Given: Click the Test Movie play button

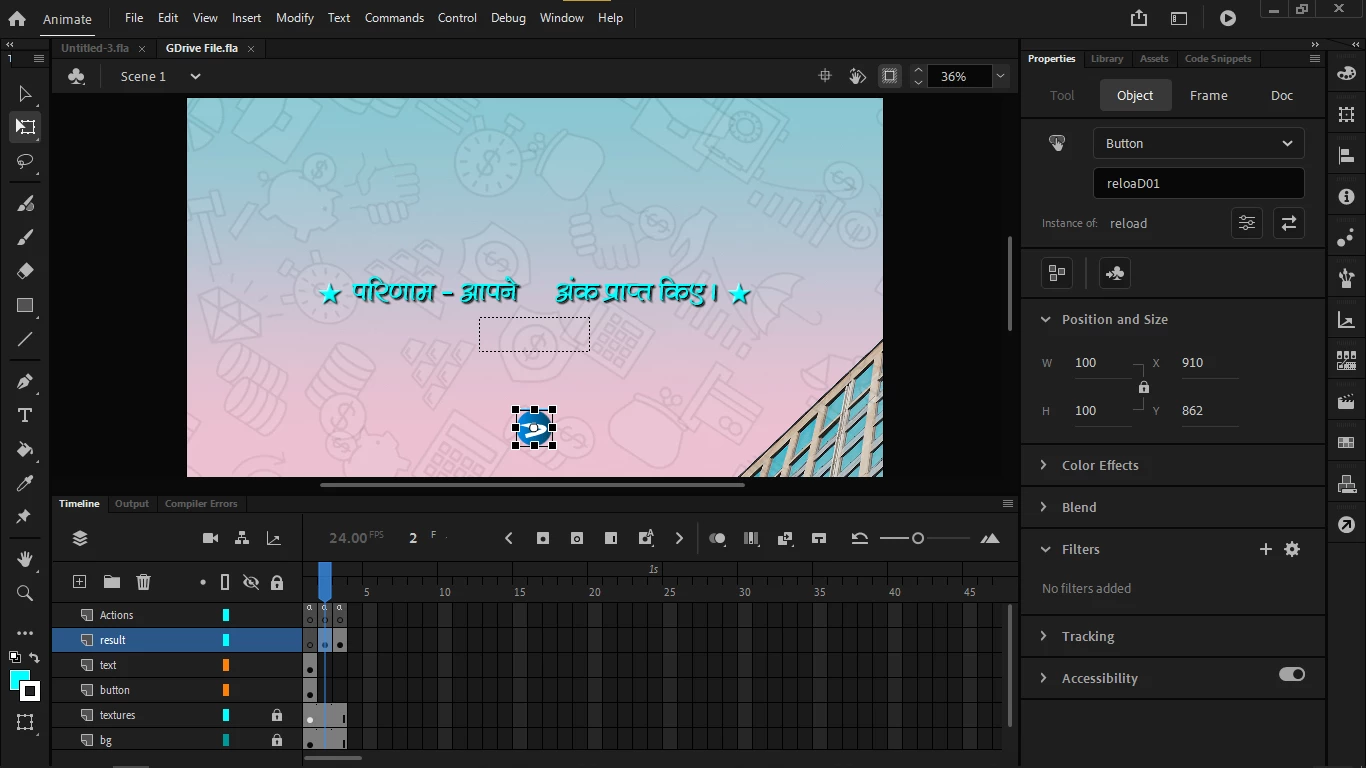Looking at the screenshot, I should [x=1228, y=18].
